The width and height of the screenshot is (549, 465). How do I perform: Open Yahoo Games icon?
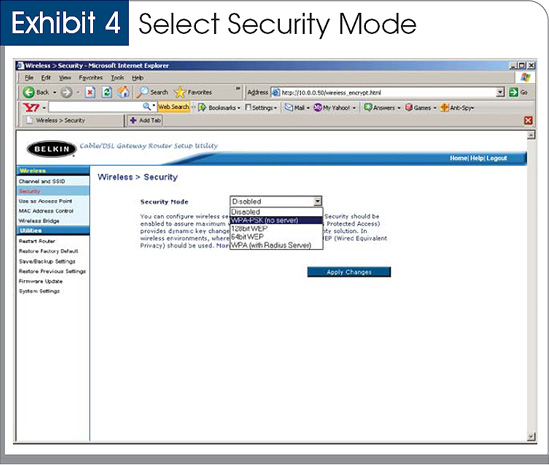409,107
